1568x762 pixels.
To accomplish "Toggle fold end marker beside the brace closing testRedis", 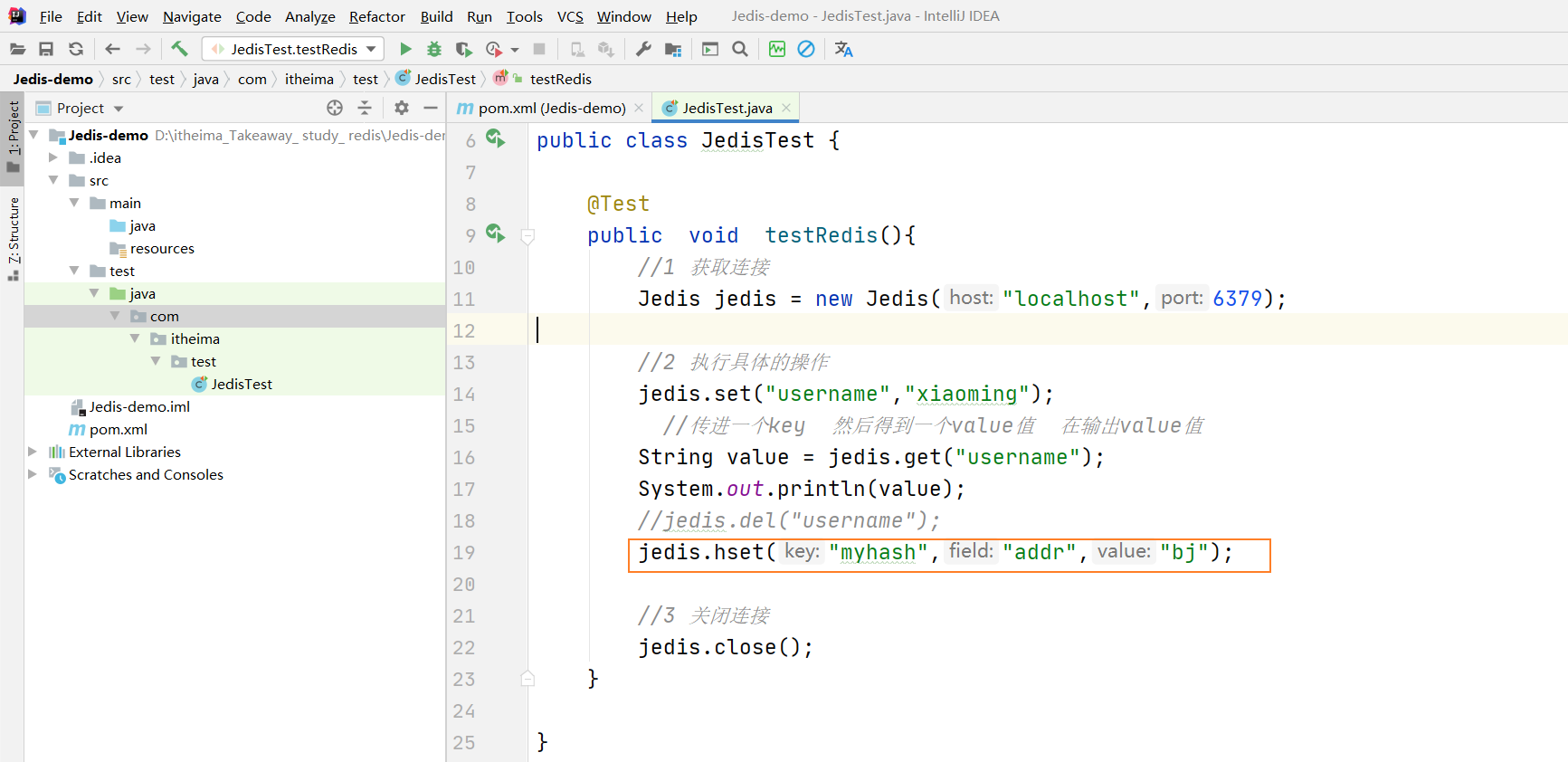I will [x=528, y=679].
